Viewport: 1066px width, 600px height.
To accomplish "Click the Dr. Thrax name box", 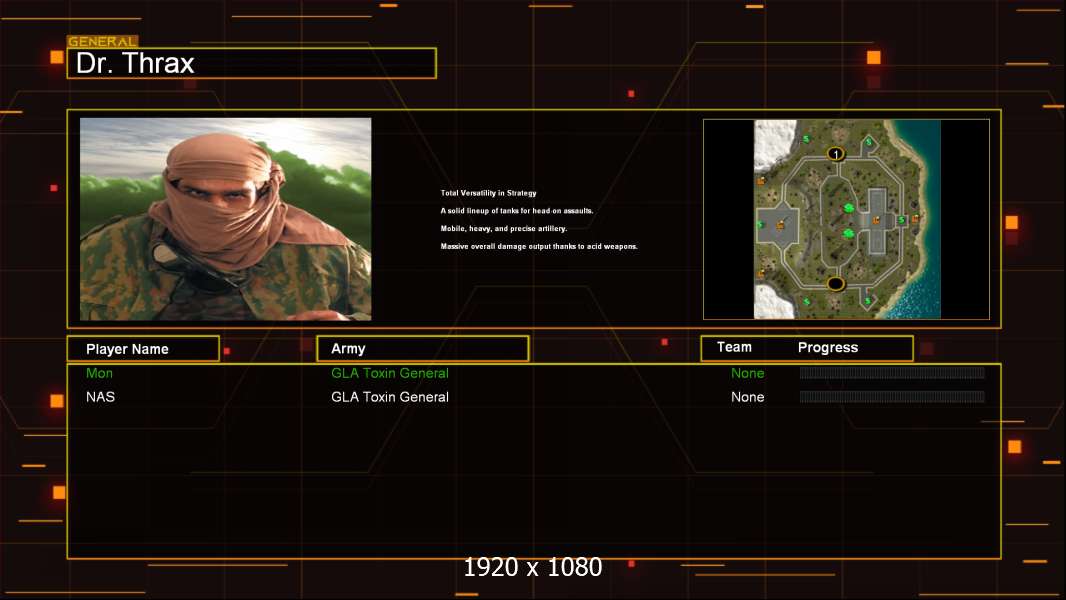I will (x=252, y=63).
